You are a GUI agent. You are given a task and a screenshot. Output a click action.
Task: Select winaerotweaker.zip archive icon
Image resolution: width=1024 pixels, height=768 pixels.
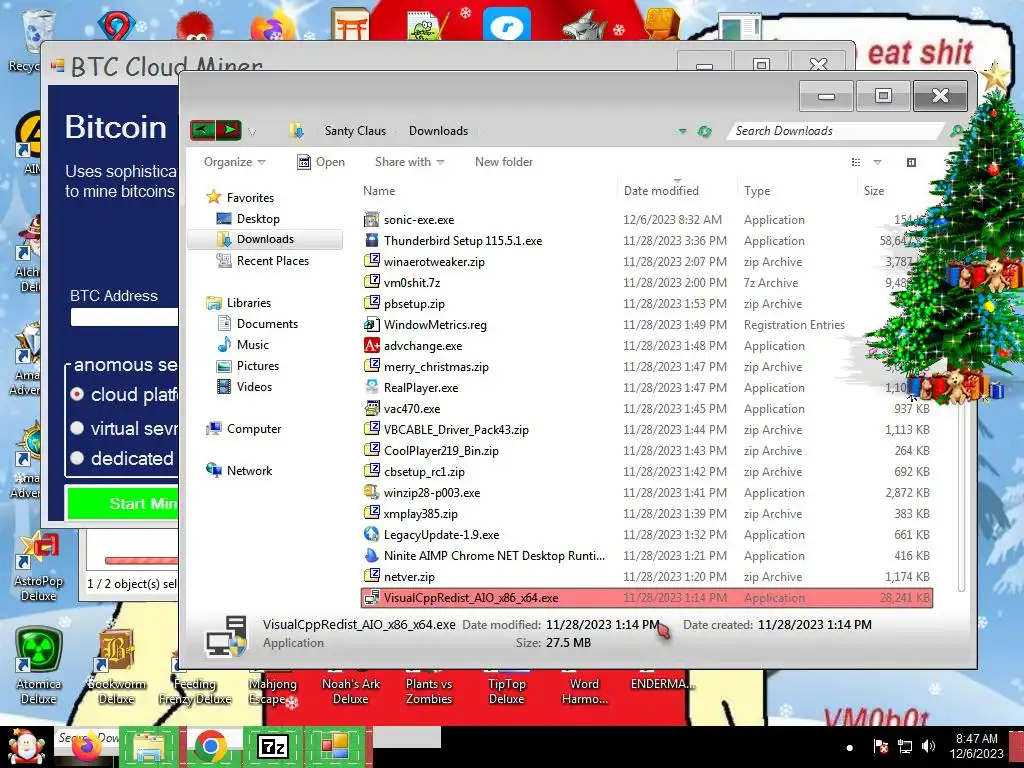pyautogui.click(x=372, y=261)
